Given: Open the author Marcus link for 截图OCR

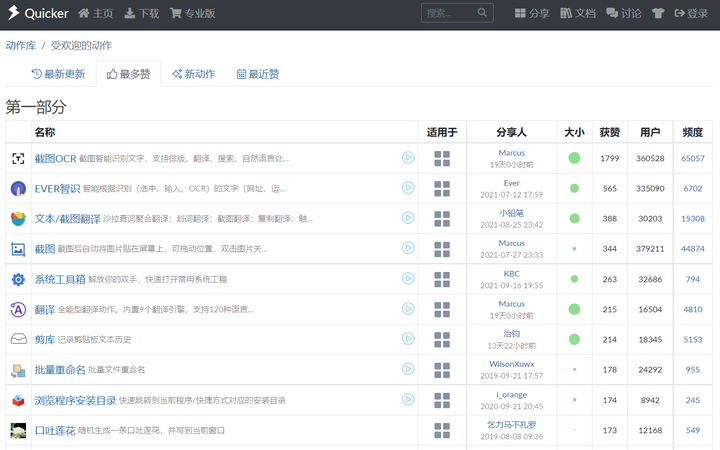Looking at the screenshot, I should coord(512,152).
